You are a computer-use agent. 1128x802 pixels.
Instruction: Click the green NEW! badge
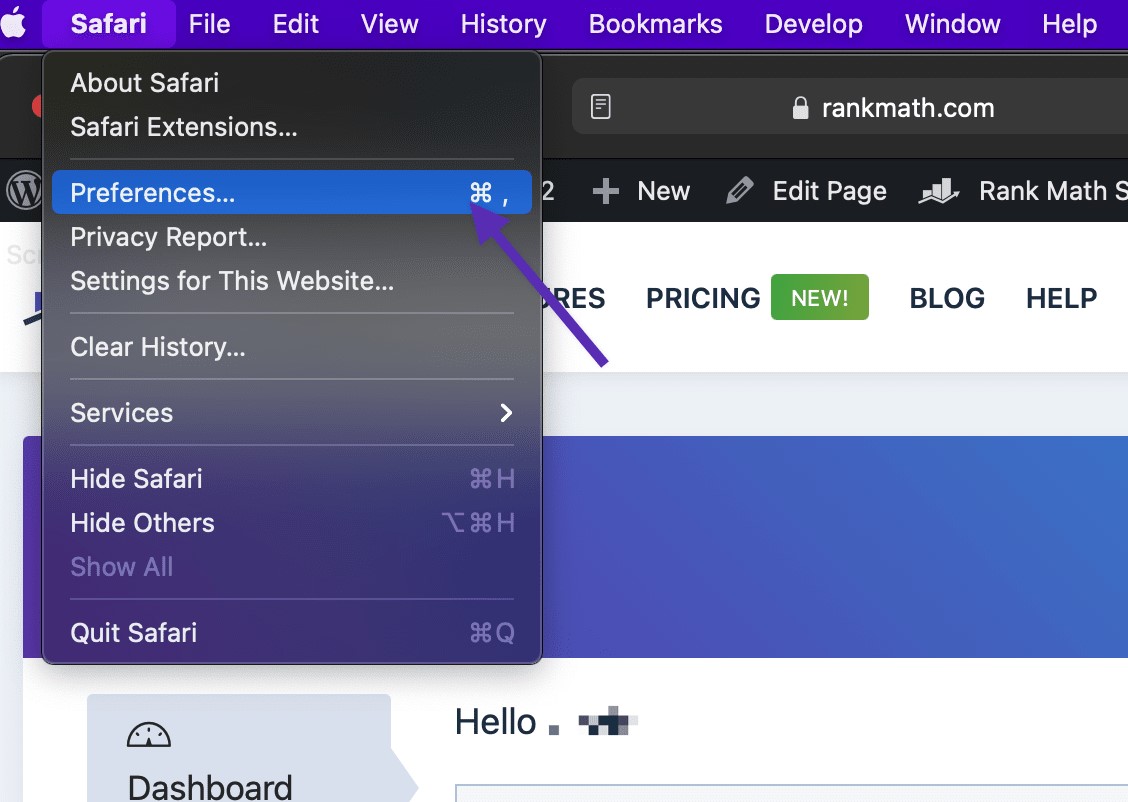pyautogui.click(x=819, y=297)
